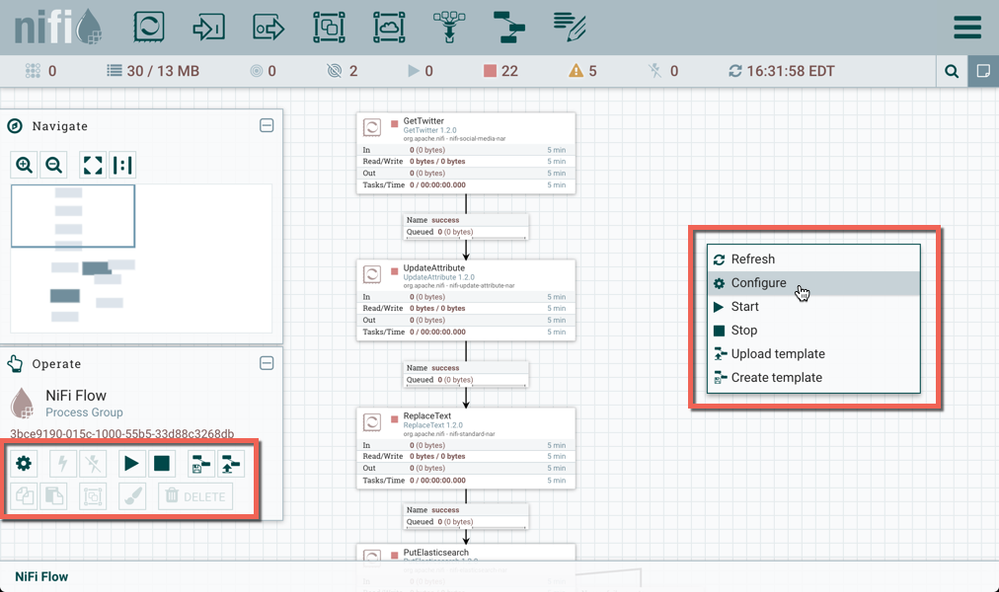Image resolution: width=999 pixels, height=592 pixels.
Task: Open configuration gear in Operate panel
Action: point(24,463)
